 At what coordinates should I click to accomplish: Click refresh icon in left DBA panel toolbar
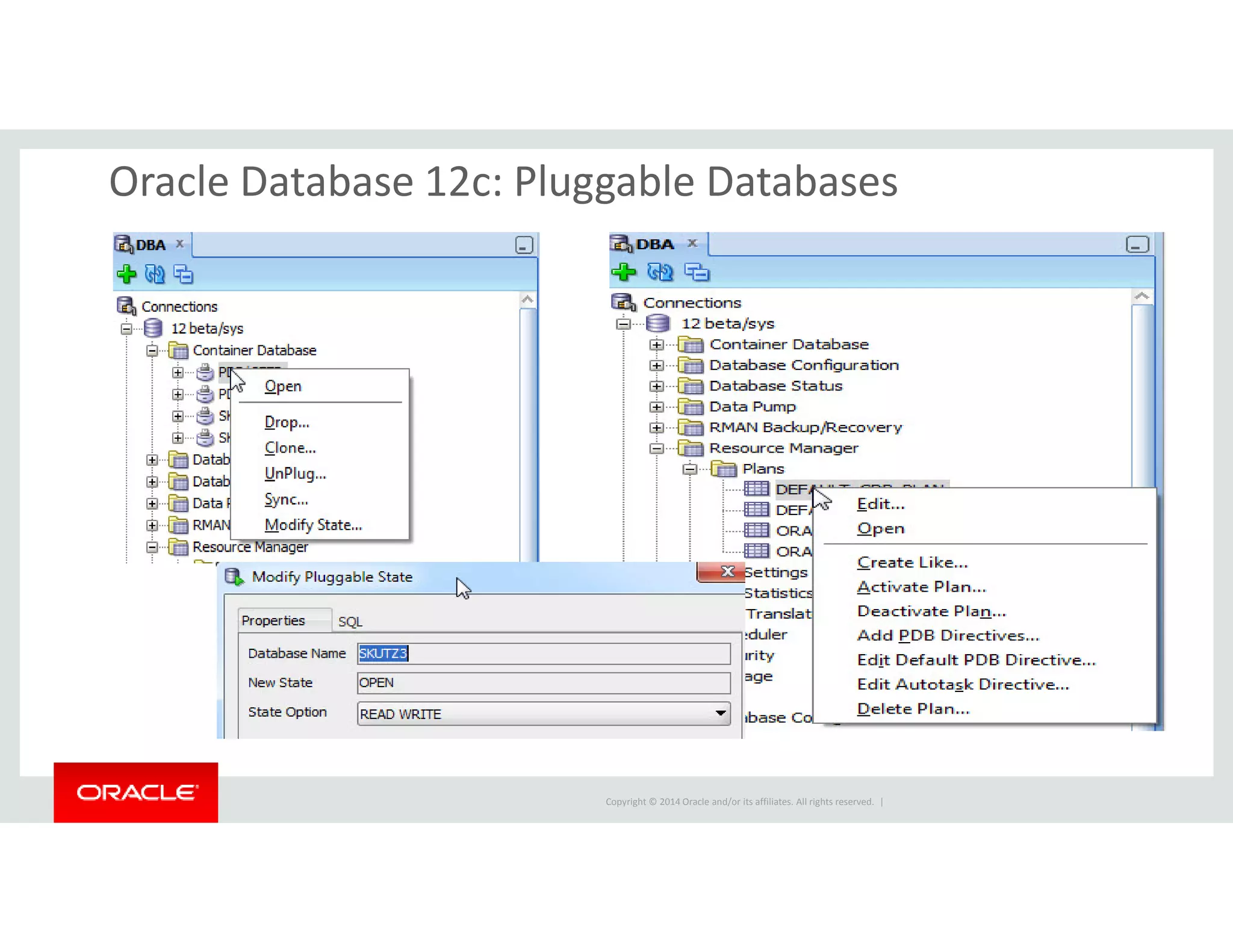coord(155,274)
